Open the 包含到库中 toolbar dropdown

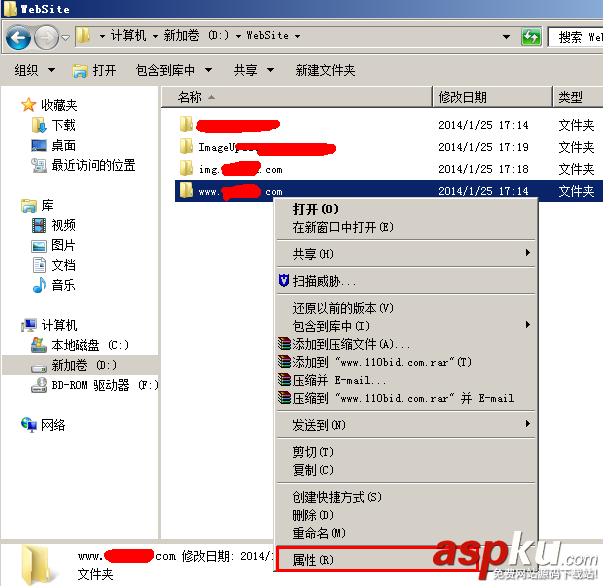174,70
